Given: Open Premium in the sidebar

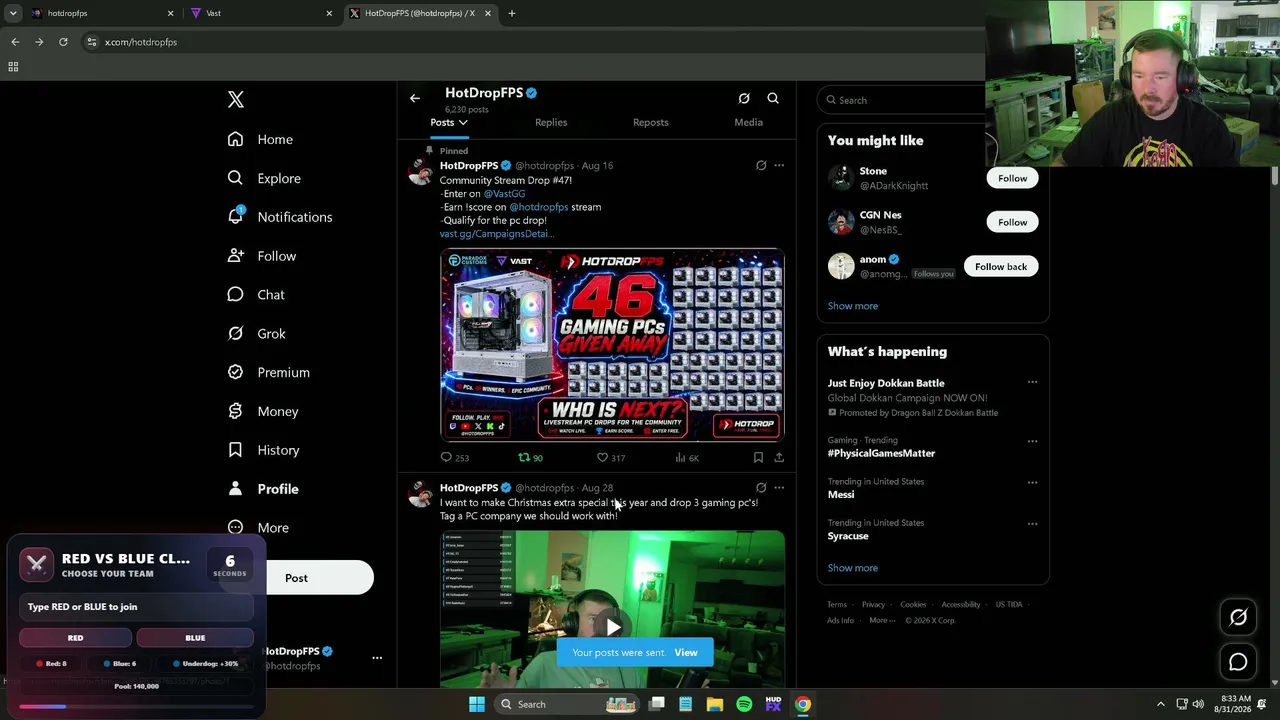Looking at the screenshot, I should (x=268, y=372).
